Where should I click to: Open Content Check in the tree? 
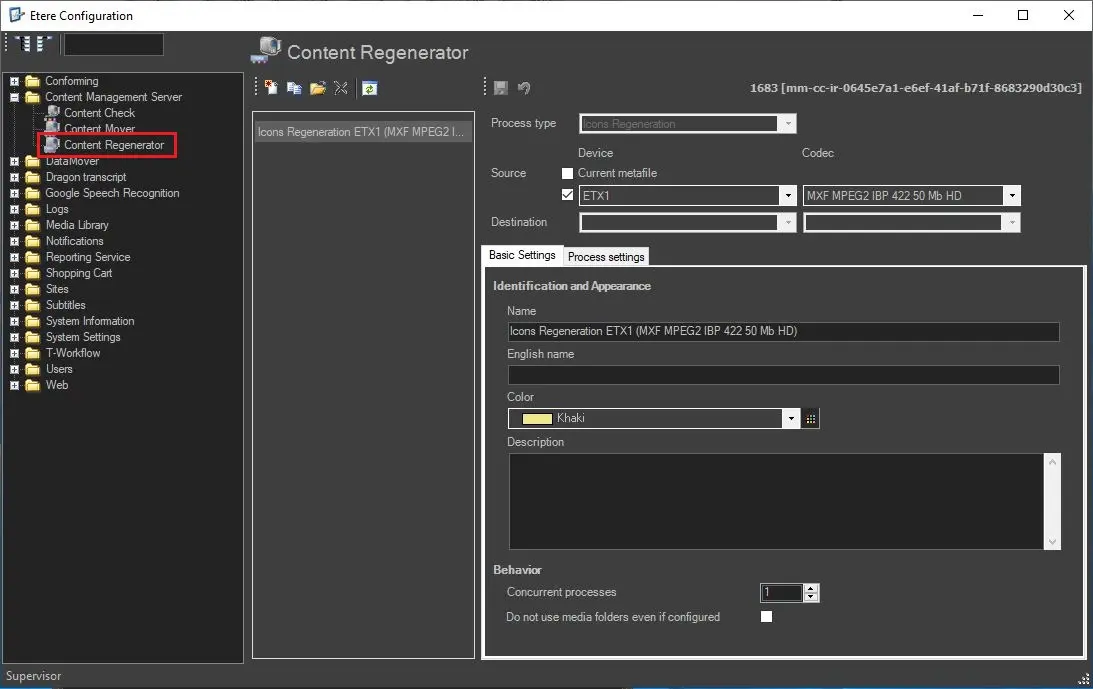99,113
